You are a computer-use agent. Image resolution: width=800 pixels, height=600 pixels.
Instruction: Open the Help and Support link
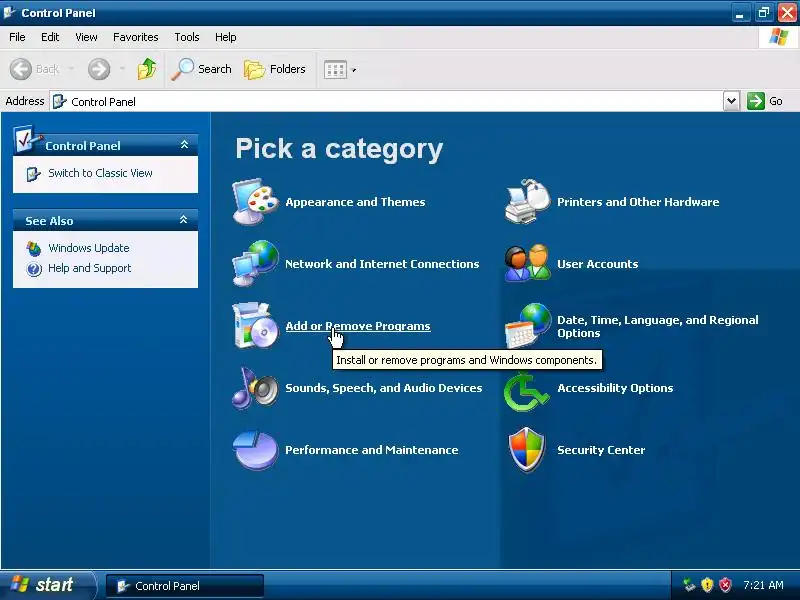[x=89, y=268]
